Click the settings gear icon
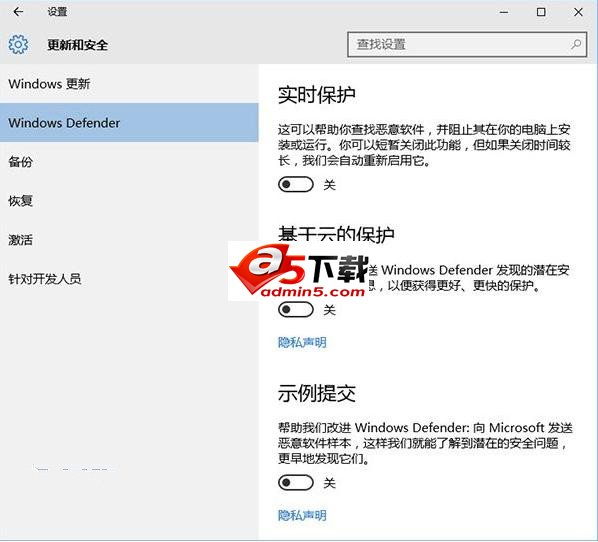 (x=18, y=45)
